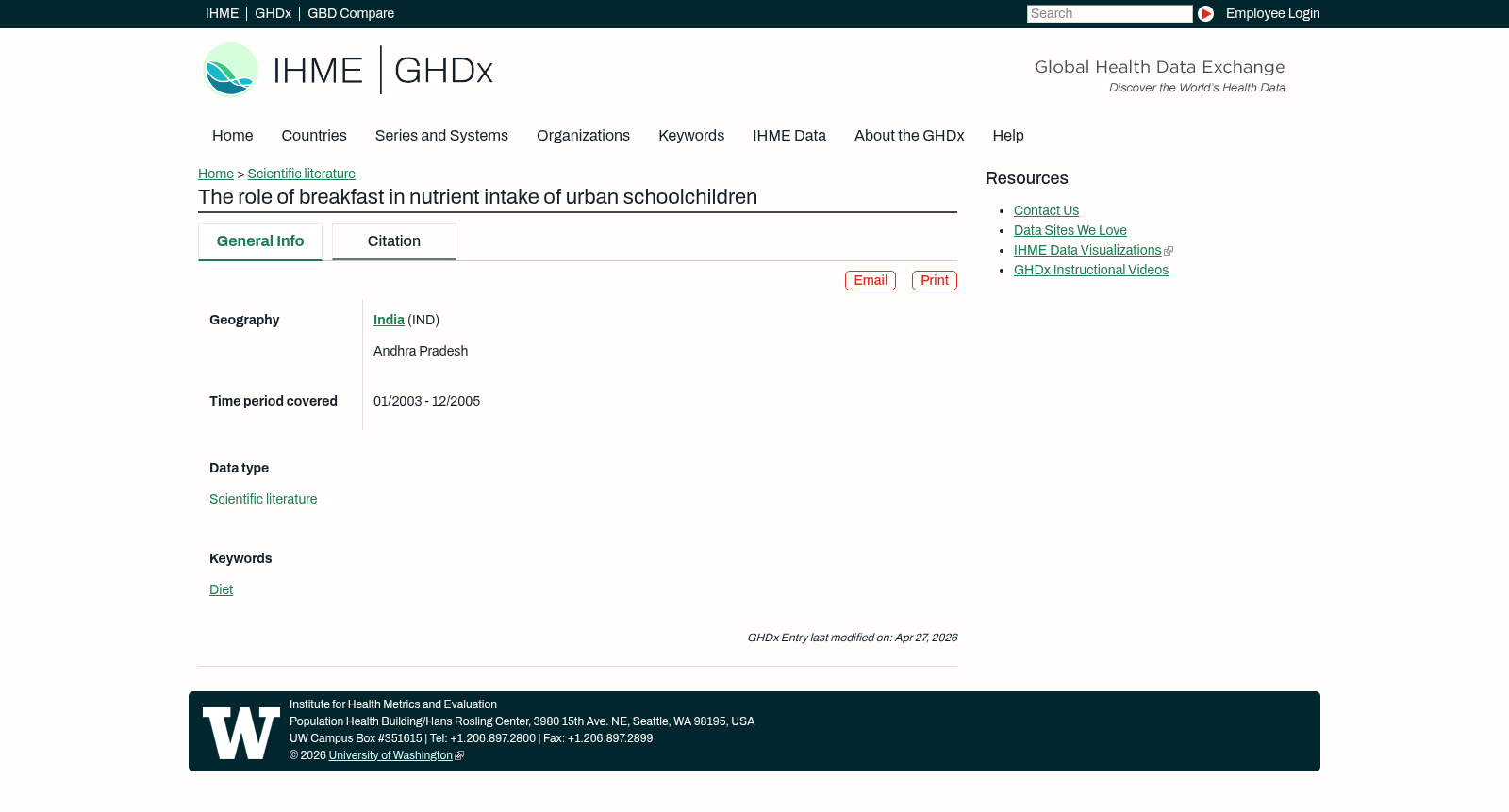Open IHME Data Visualizations link
Viewport: 1509px width, 812px height.
tap(1087, 250)
